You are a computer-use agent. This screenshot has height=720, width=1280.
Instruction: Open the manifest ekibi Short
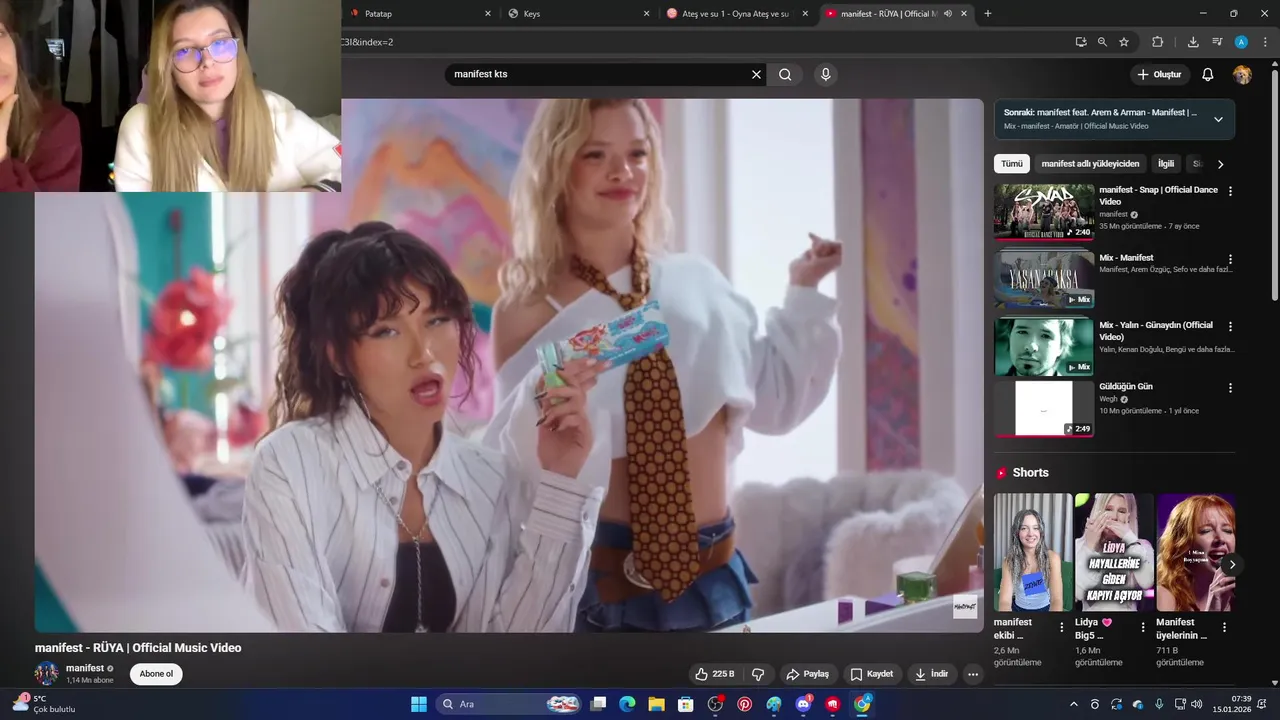[x=1033, y=552]
